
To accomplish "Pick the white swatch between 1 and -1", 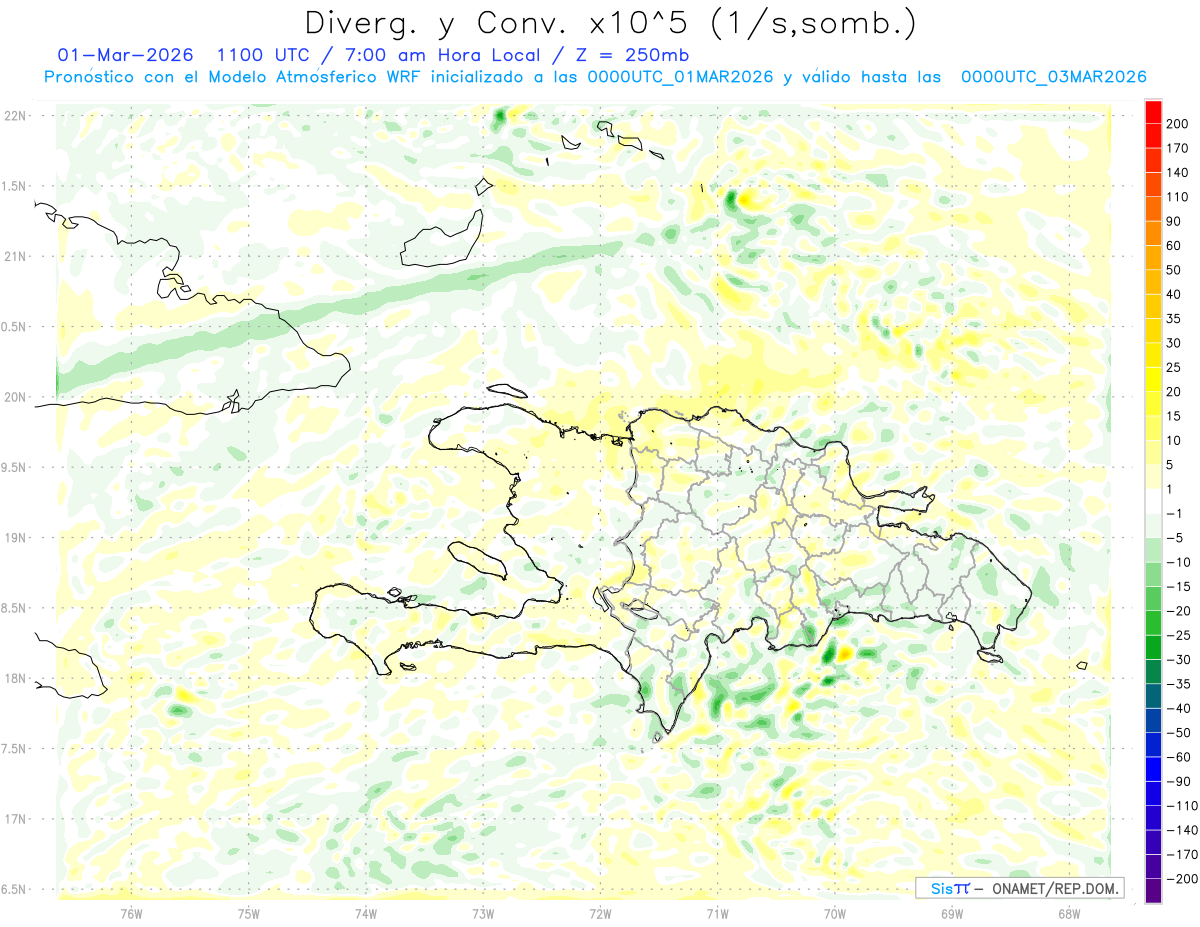I will tap(1153, 501).
